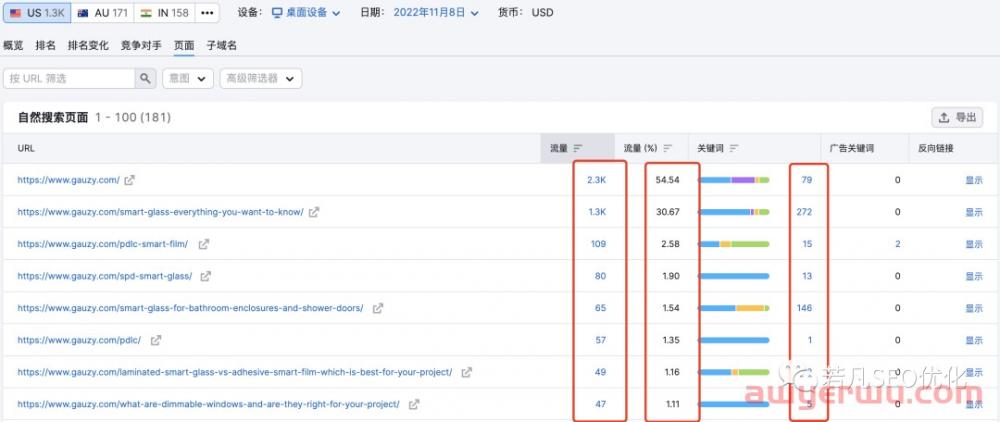
Task: Open the 桌面设备 device dropdown
Action: pyautogui.click(x=305, y=13)
